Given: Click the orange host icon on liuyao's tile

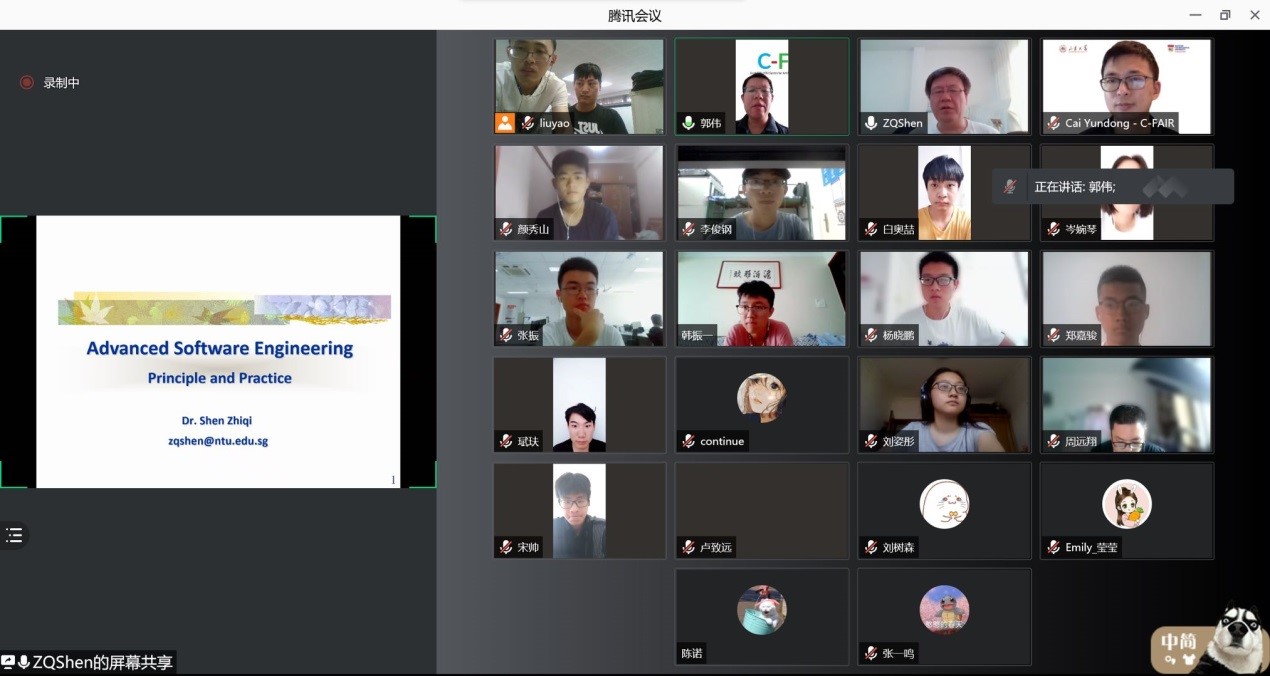Looking at the screenshot, I should coord(505,123).
